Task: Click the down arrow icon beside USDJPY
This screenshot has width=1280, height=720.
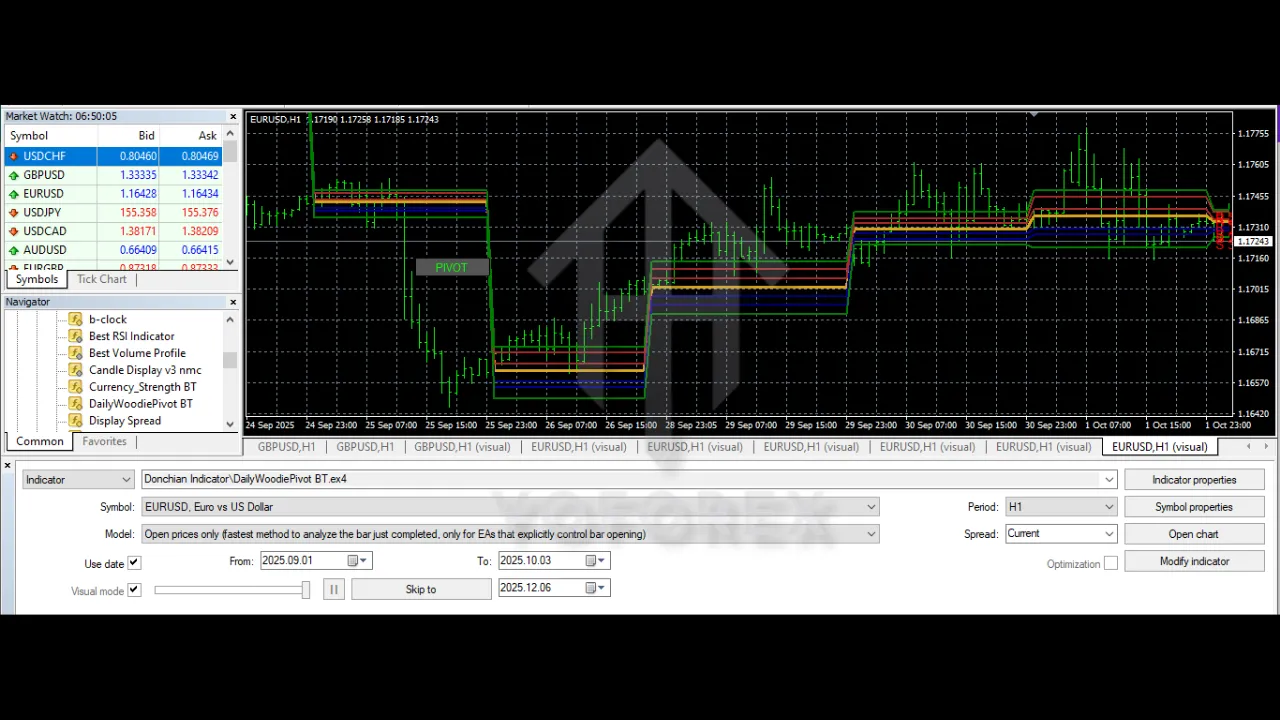Action: click(x=13, y=213)
